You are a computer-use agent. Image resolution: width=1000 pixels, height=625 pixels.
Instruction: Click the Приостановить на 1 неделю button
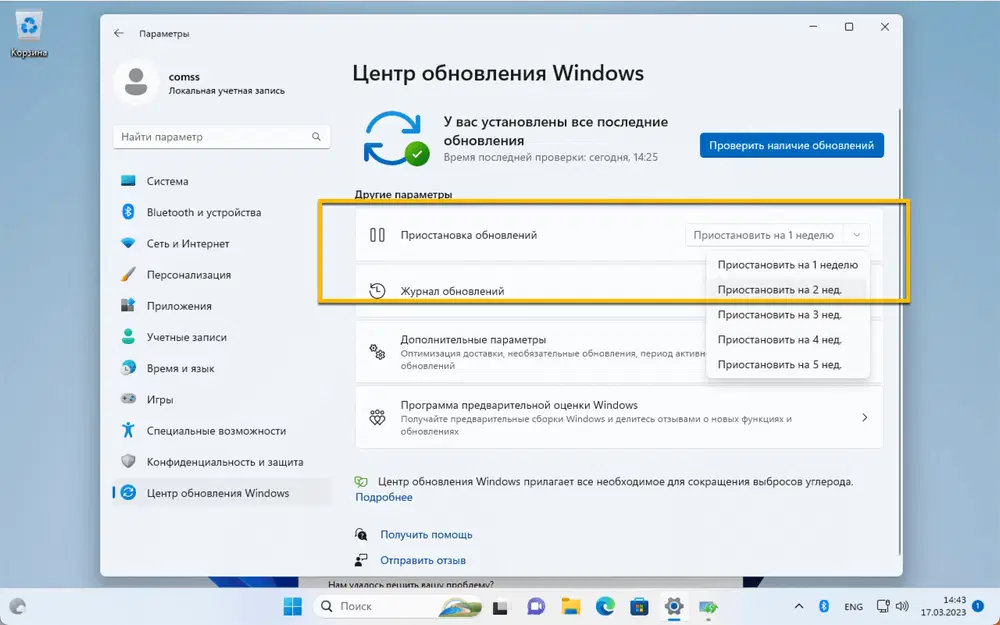[x=764, y=235]
